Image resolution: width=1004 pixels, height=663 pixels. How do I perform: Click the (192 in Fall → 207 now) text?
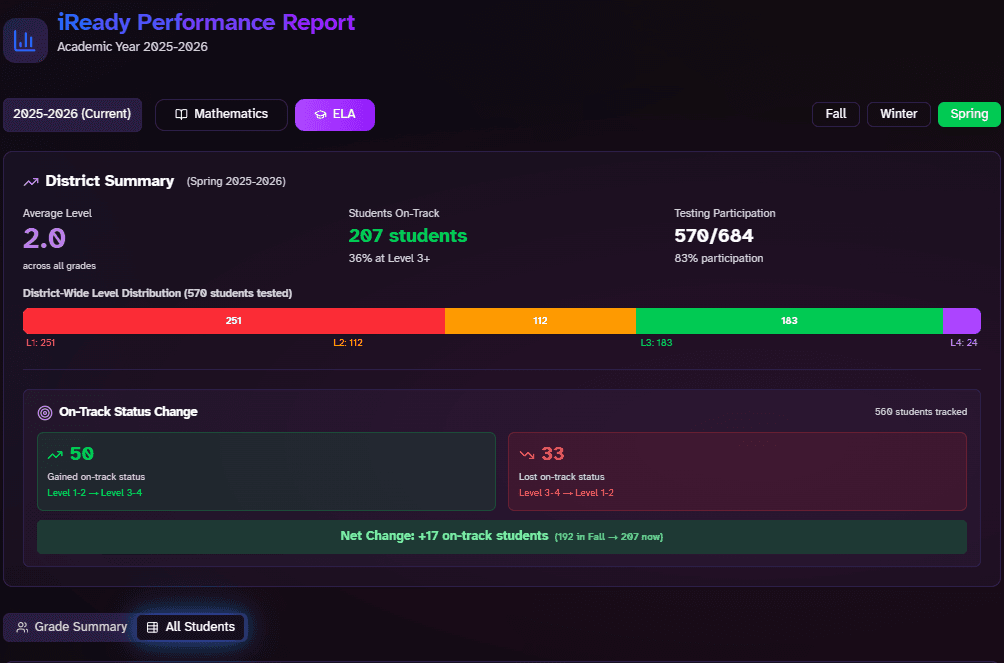click(x=608, y=537)
